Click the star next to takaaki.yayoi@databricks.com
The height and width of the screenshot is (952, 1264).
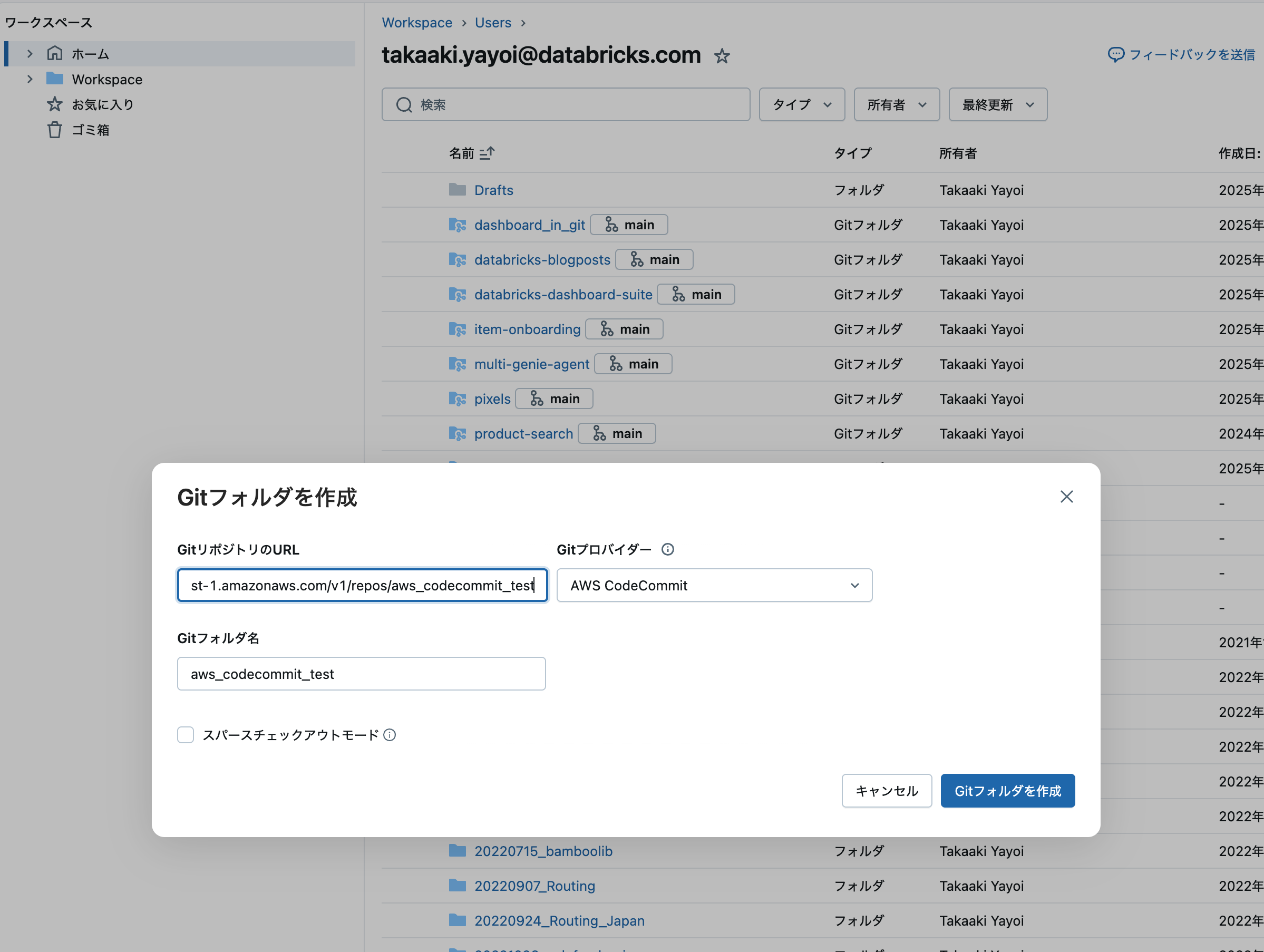[722, 56]
